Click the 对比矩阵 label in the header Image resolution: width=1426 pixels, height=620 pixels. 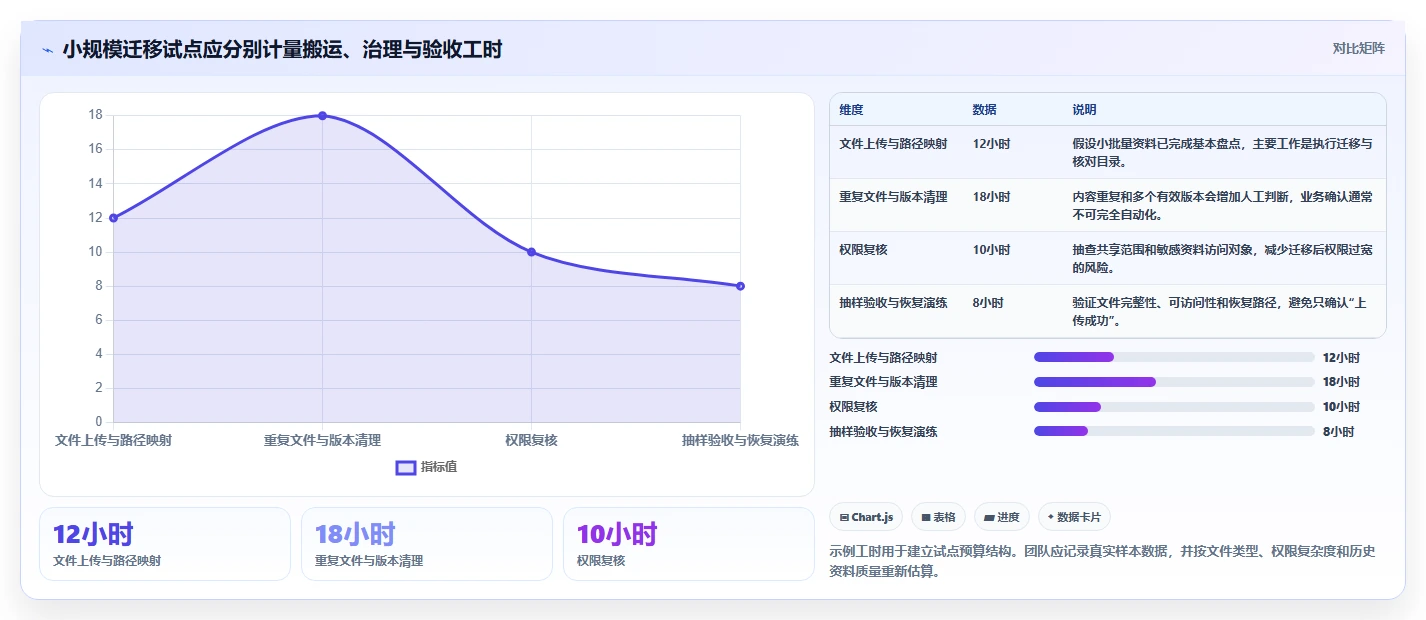click(1359, 48)
